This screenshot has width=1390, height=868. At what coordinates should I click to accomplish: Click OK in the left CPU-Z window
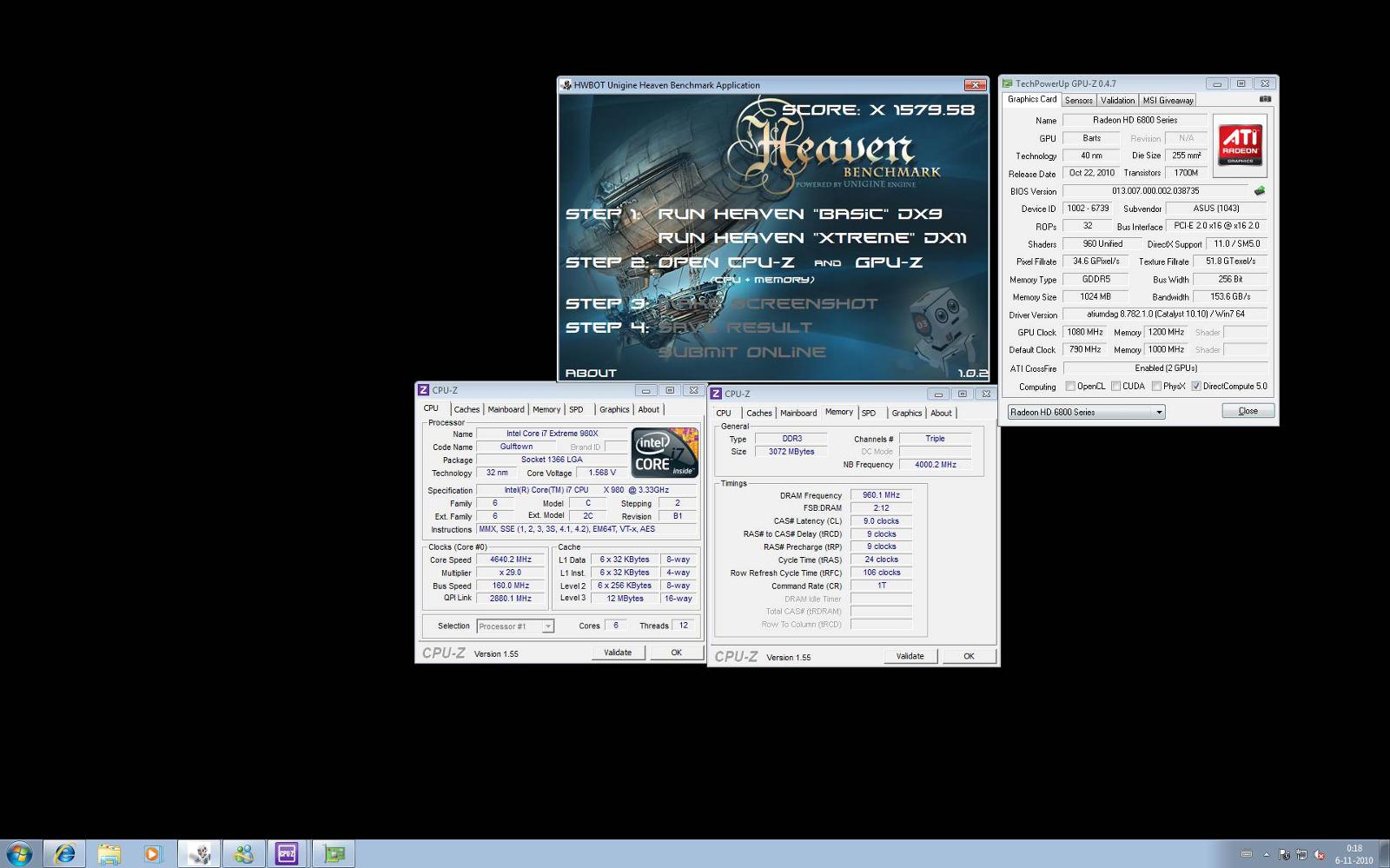point(676,653)
